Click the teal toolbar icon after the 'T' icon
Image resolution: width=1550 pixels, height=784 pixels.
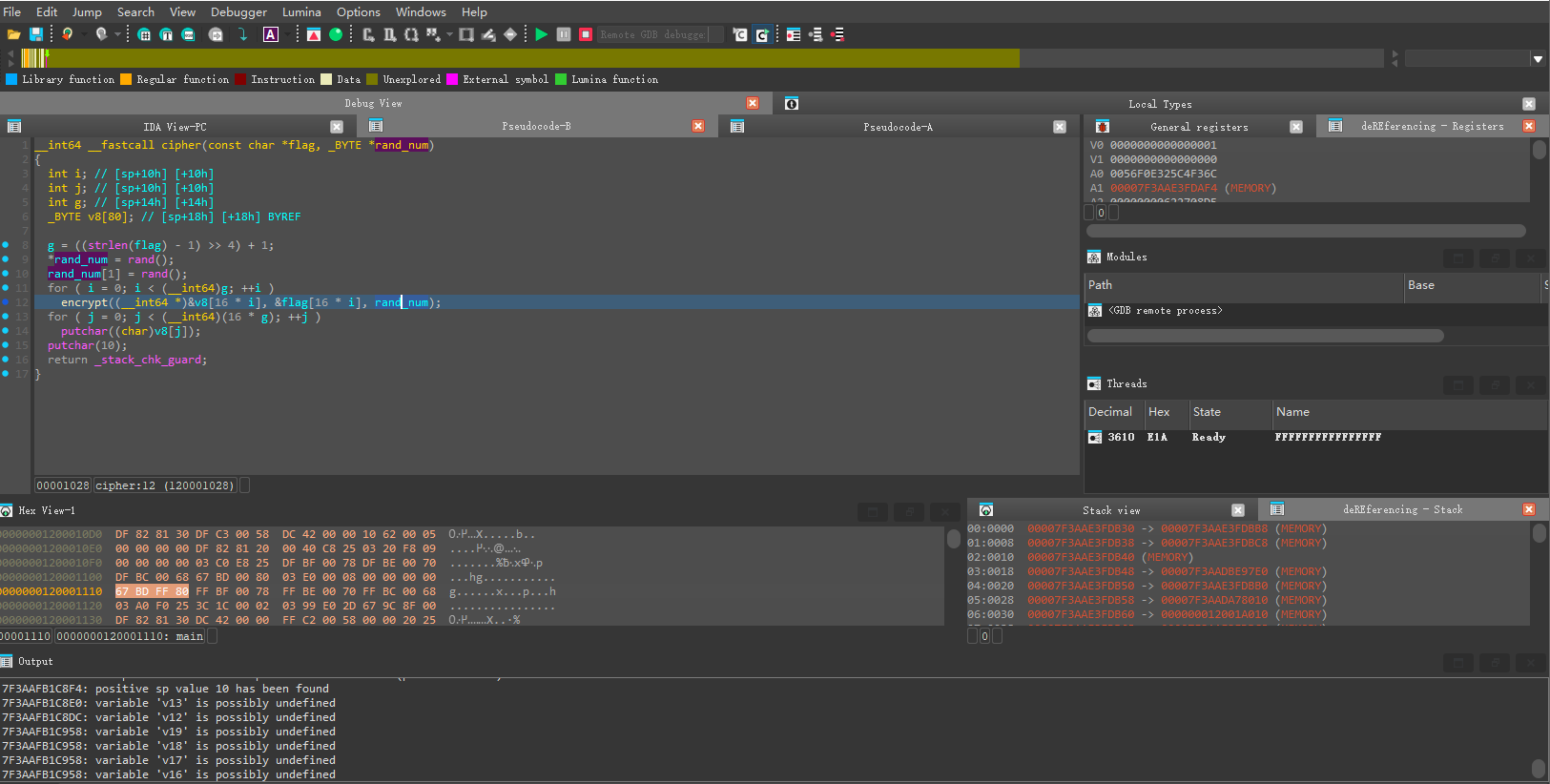[x=188, y=34]
